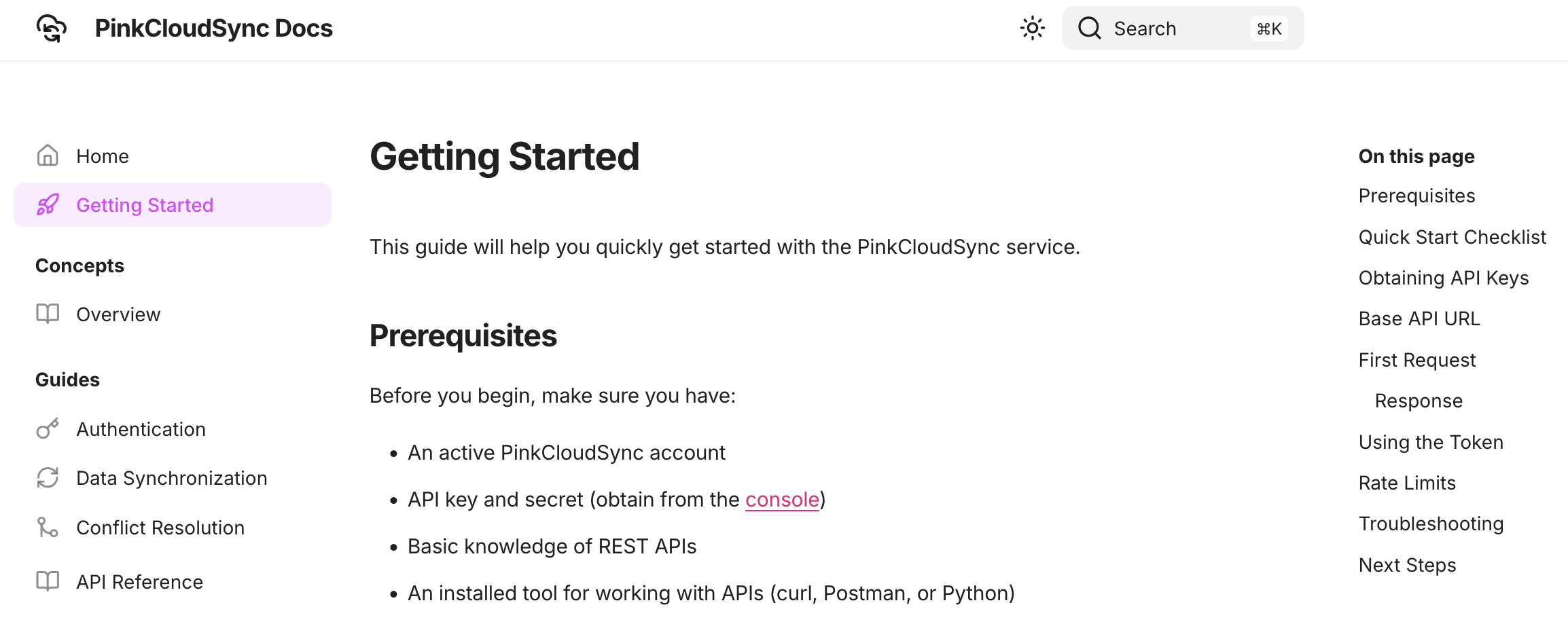Click the branch icon beside Conflict Resolution
Screen dimensions: 1568x641
[48, 527]
